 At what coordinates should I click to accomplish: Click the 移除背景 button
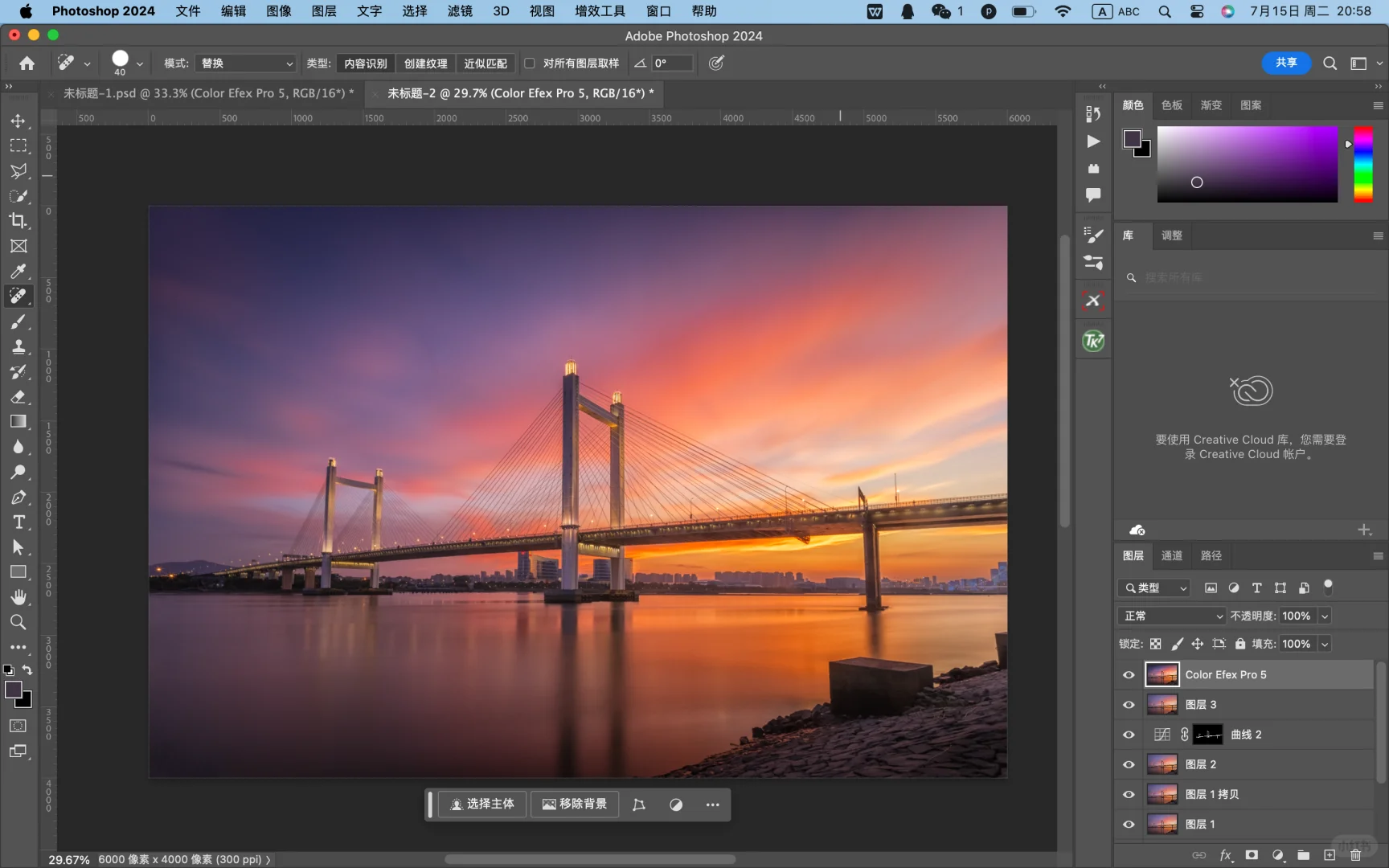pyautogui.click(x=575, y=804)
